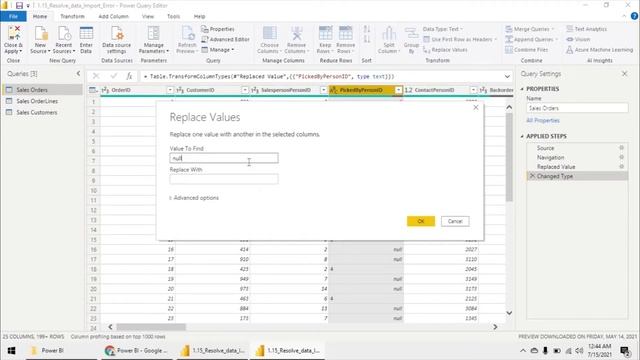The width and height of the screenshot is (640, 360).
Task: Click Cancel in Replace Values dialog
Action: [x=455, y=221]
